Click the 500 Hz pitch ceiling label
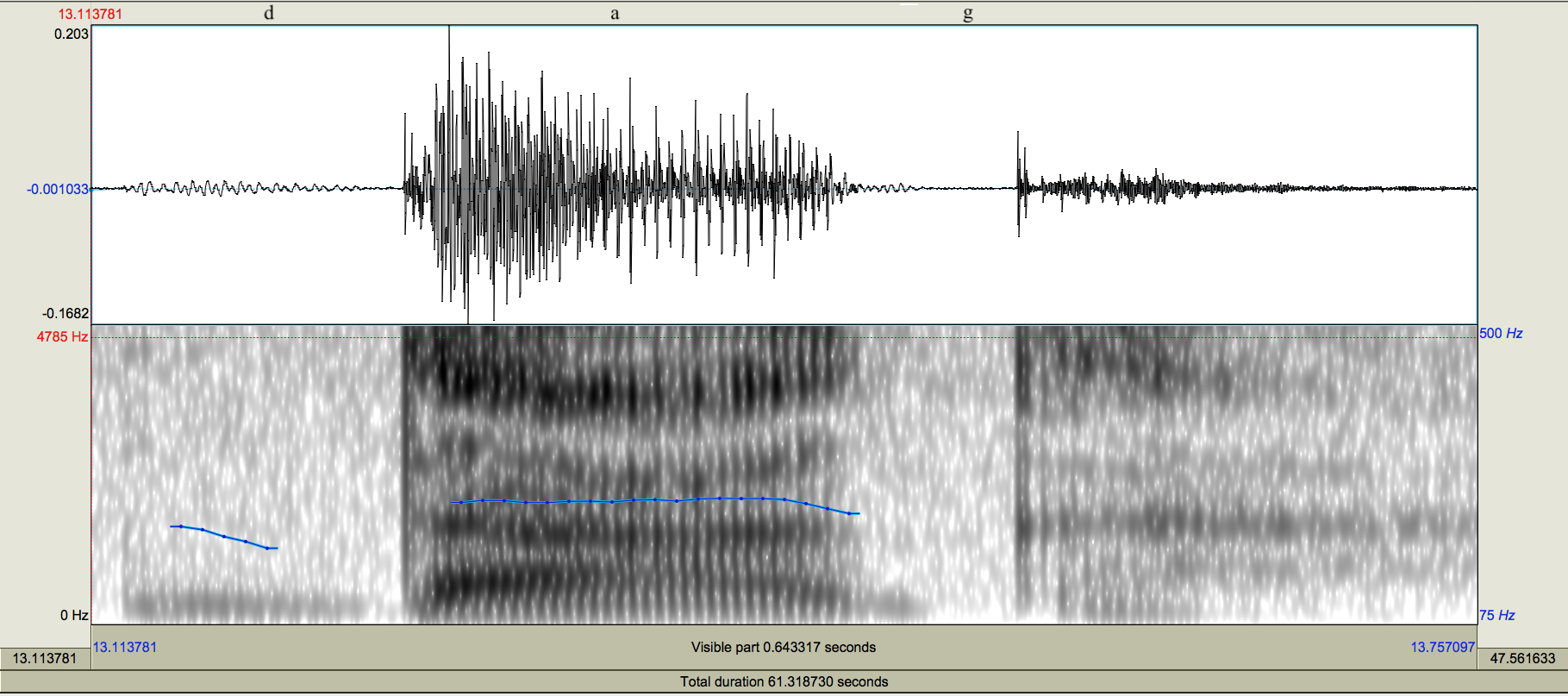 coord(1501,333)
